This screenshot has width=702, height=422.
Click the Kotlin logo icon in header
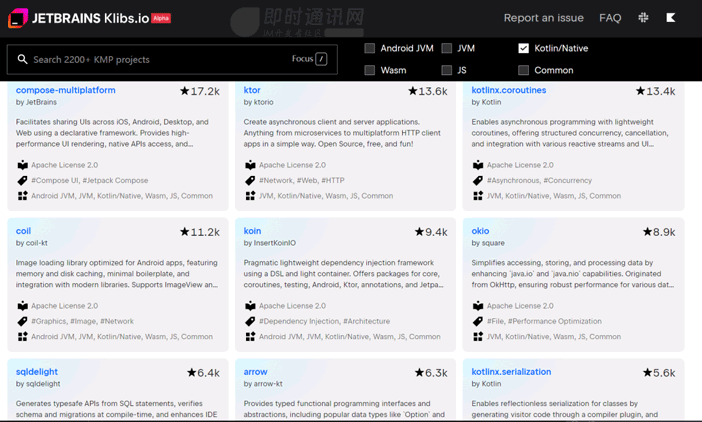point(671,18)
